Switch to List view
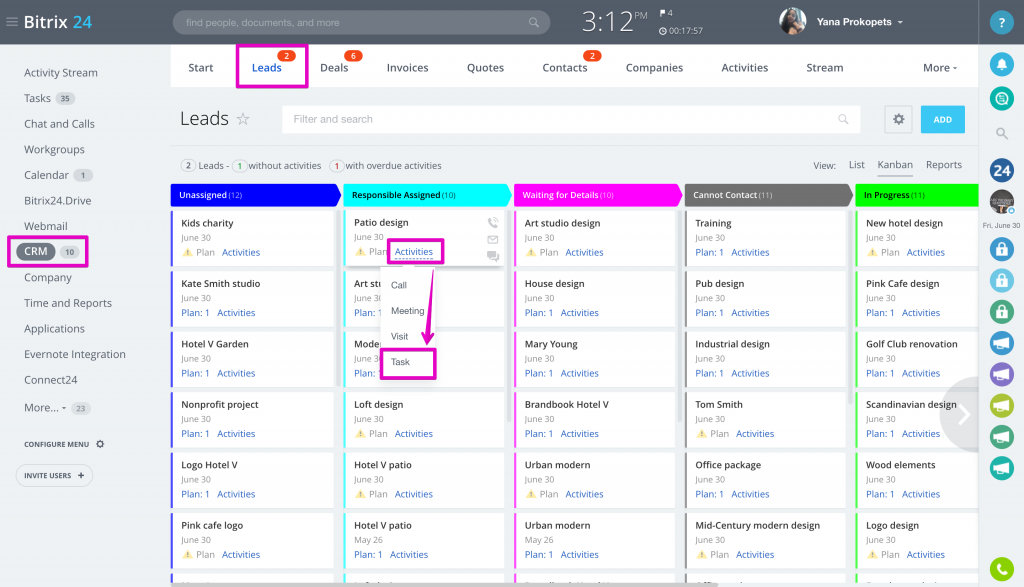The width and height of the screenshot is (1024, 587). click(x=856, y=165)
